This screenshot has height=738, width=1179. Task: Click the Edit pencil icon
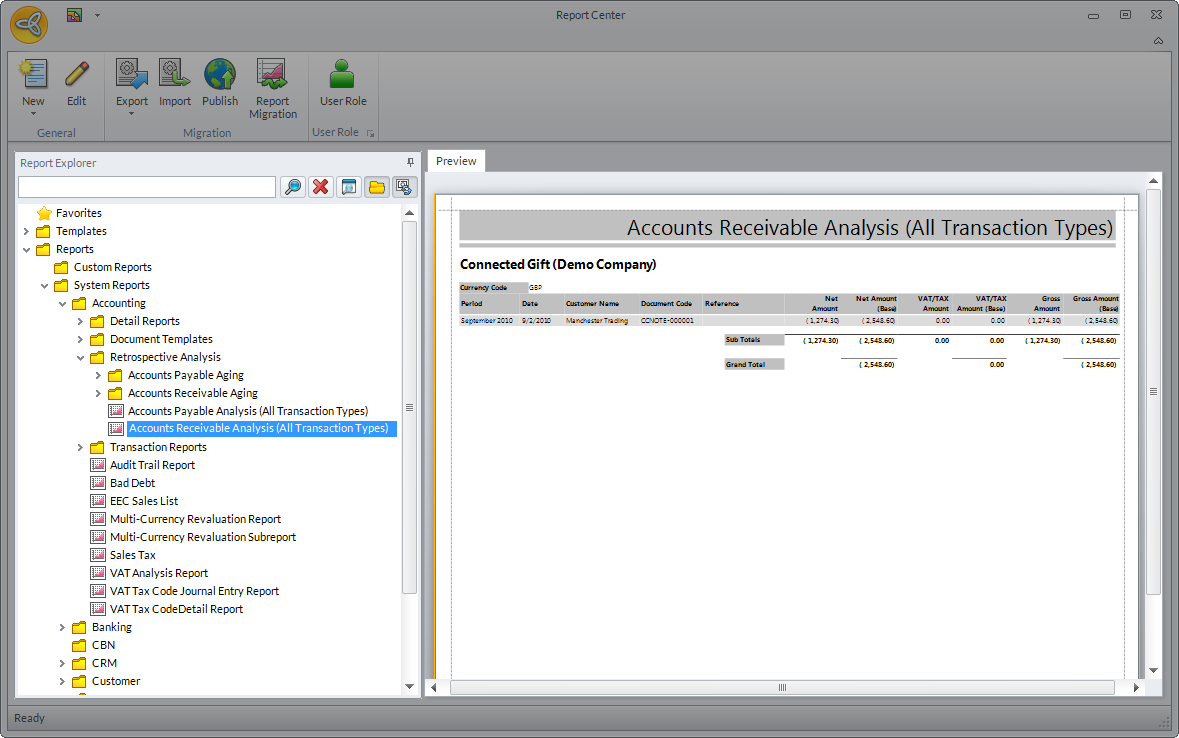[x=77, y=76]
